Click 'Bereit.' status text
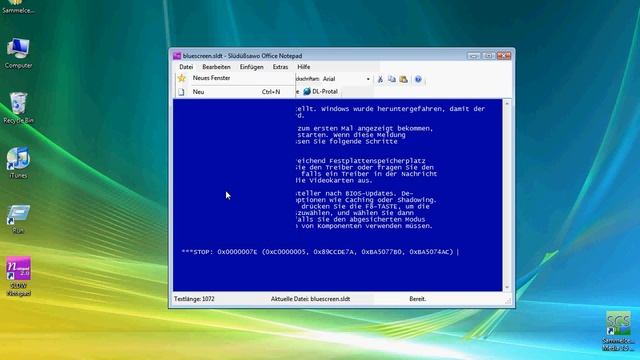640x360 pixels. coord(418,299)
